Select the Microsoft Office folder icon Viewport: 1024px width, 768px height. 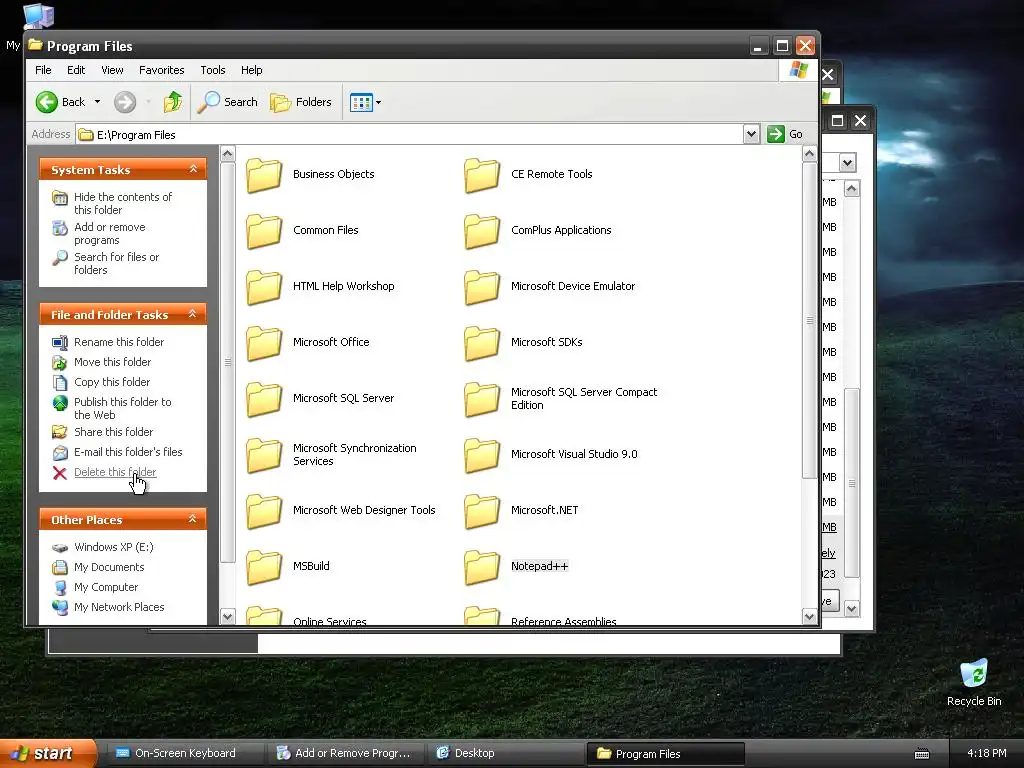[264, 343]
